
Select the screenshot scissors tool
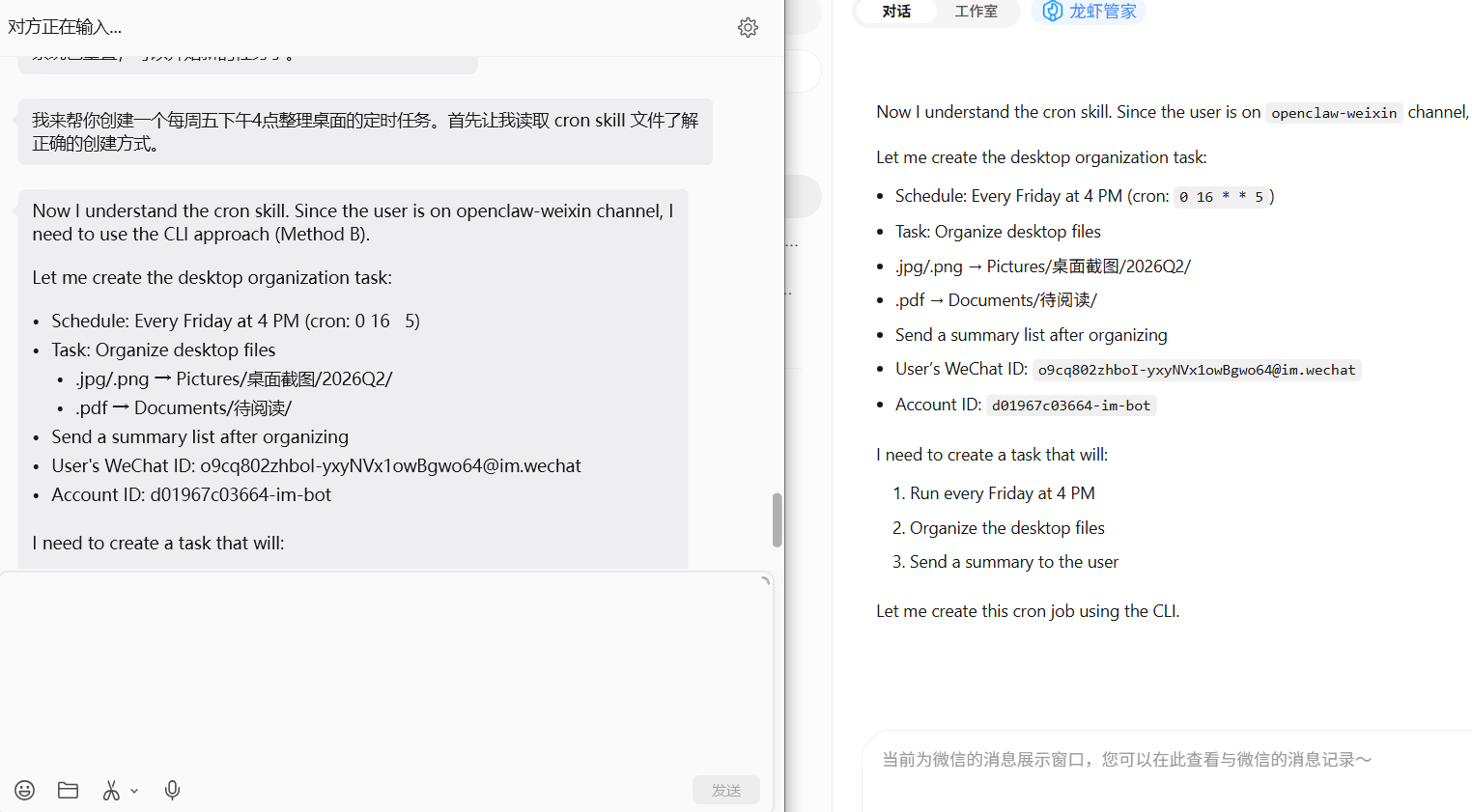111,790
